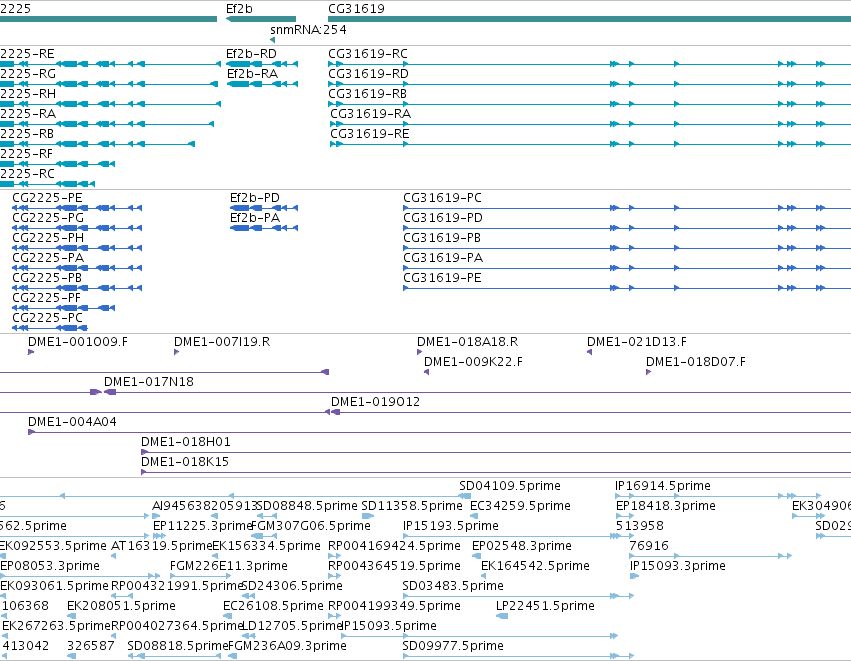Select transcript CG31619-RD
The image size is (851, 661).
tap(369, 74)
